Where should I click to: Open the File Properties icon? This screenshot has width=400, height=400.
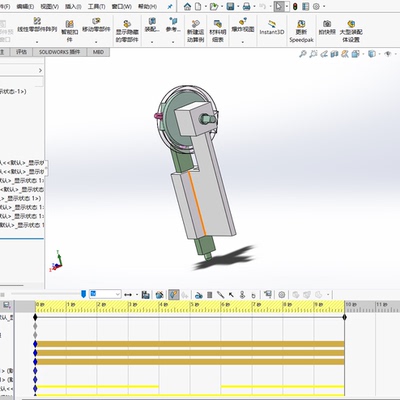tap(305, 6)
